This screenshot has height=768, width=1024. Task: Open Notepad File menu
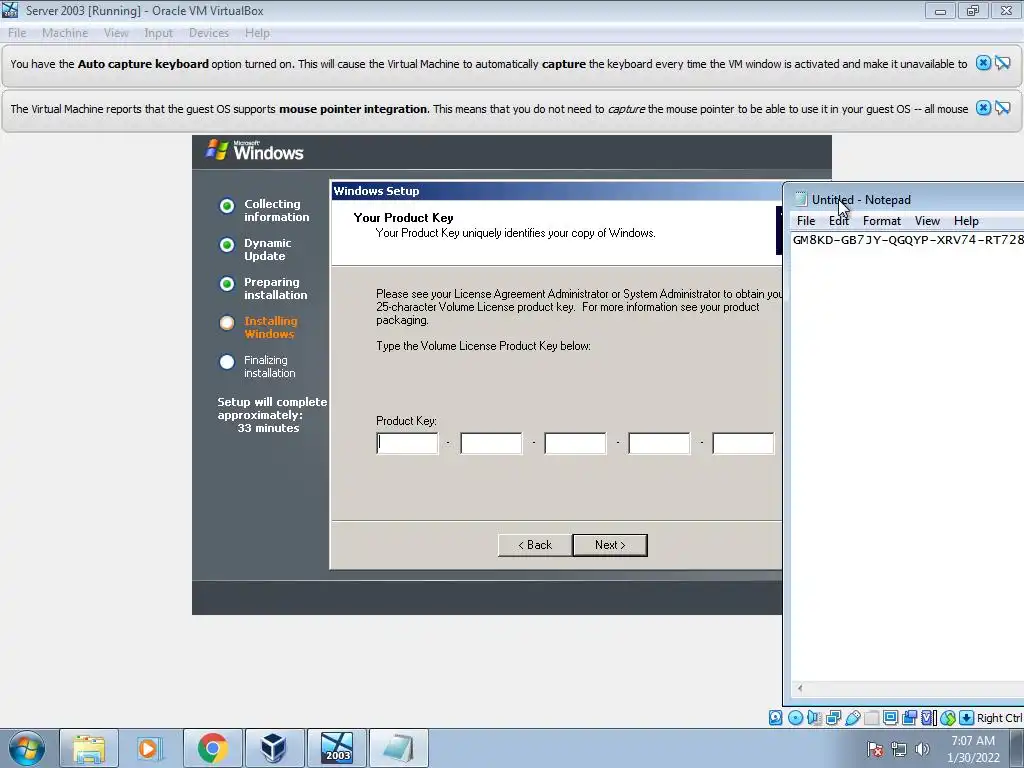806,221
